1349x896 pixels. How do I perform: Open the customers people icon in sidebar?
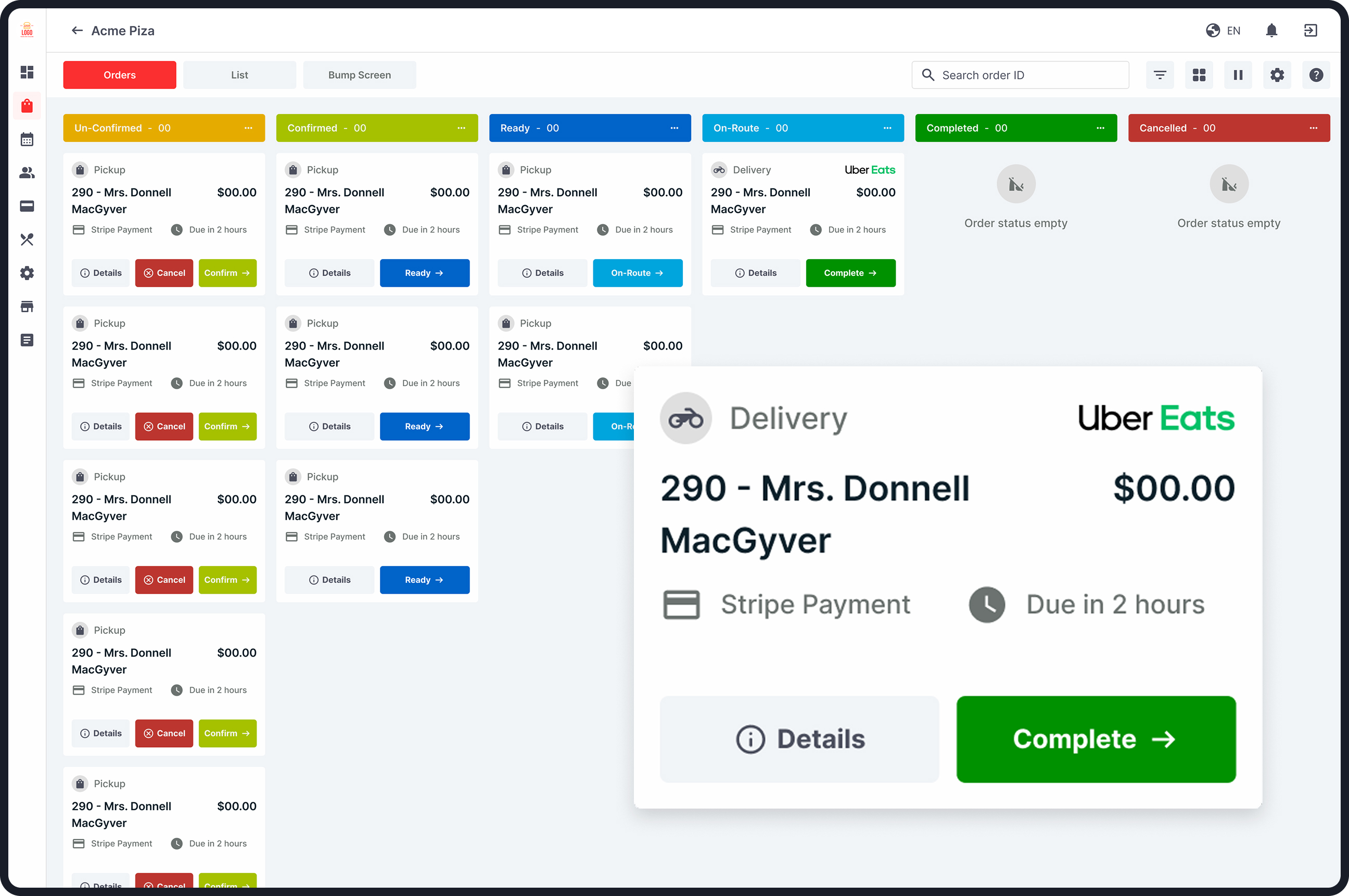click(x=27, y=173)
